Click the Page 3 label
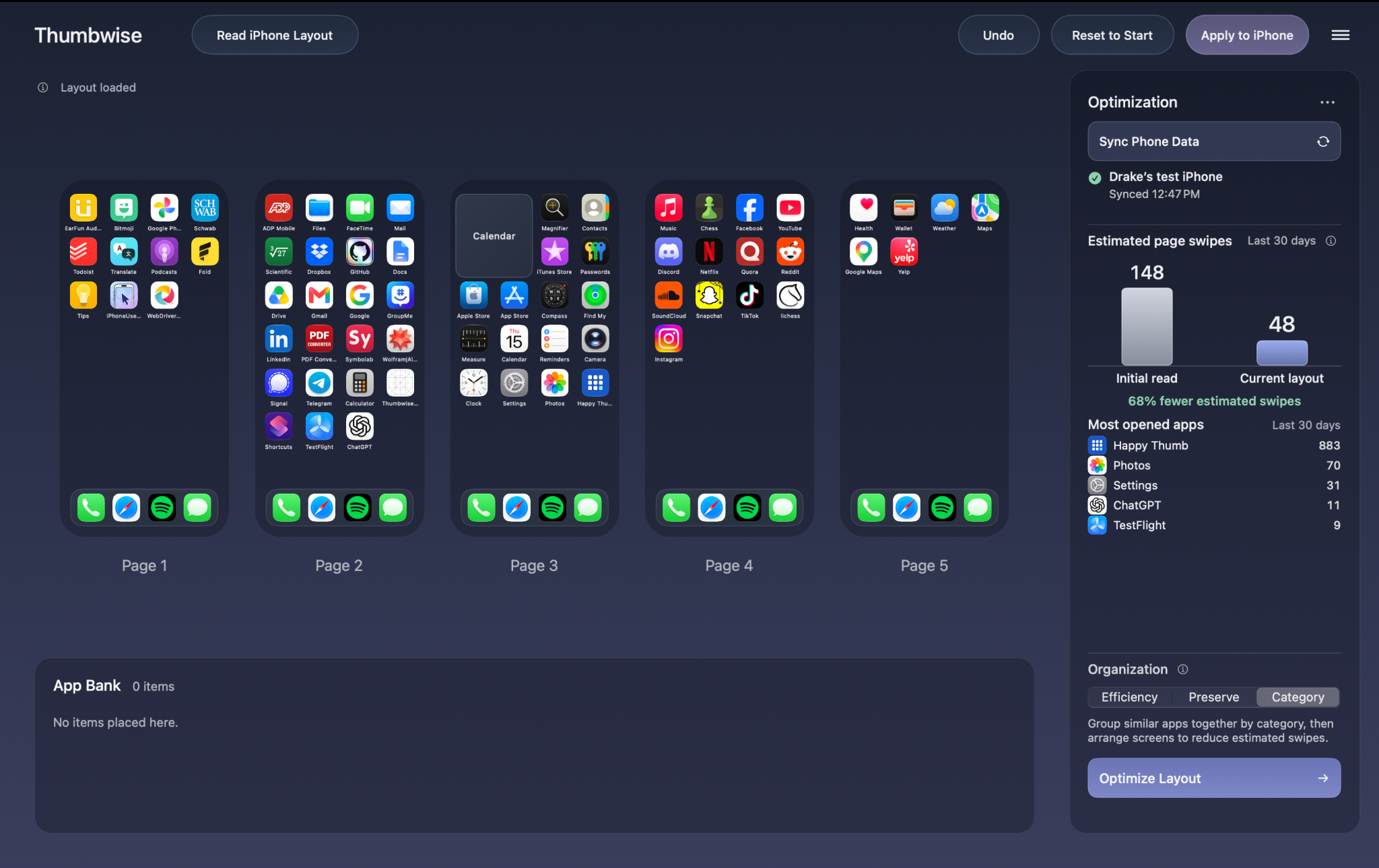This screenshot has height=868, width=1379. 534,566
